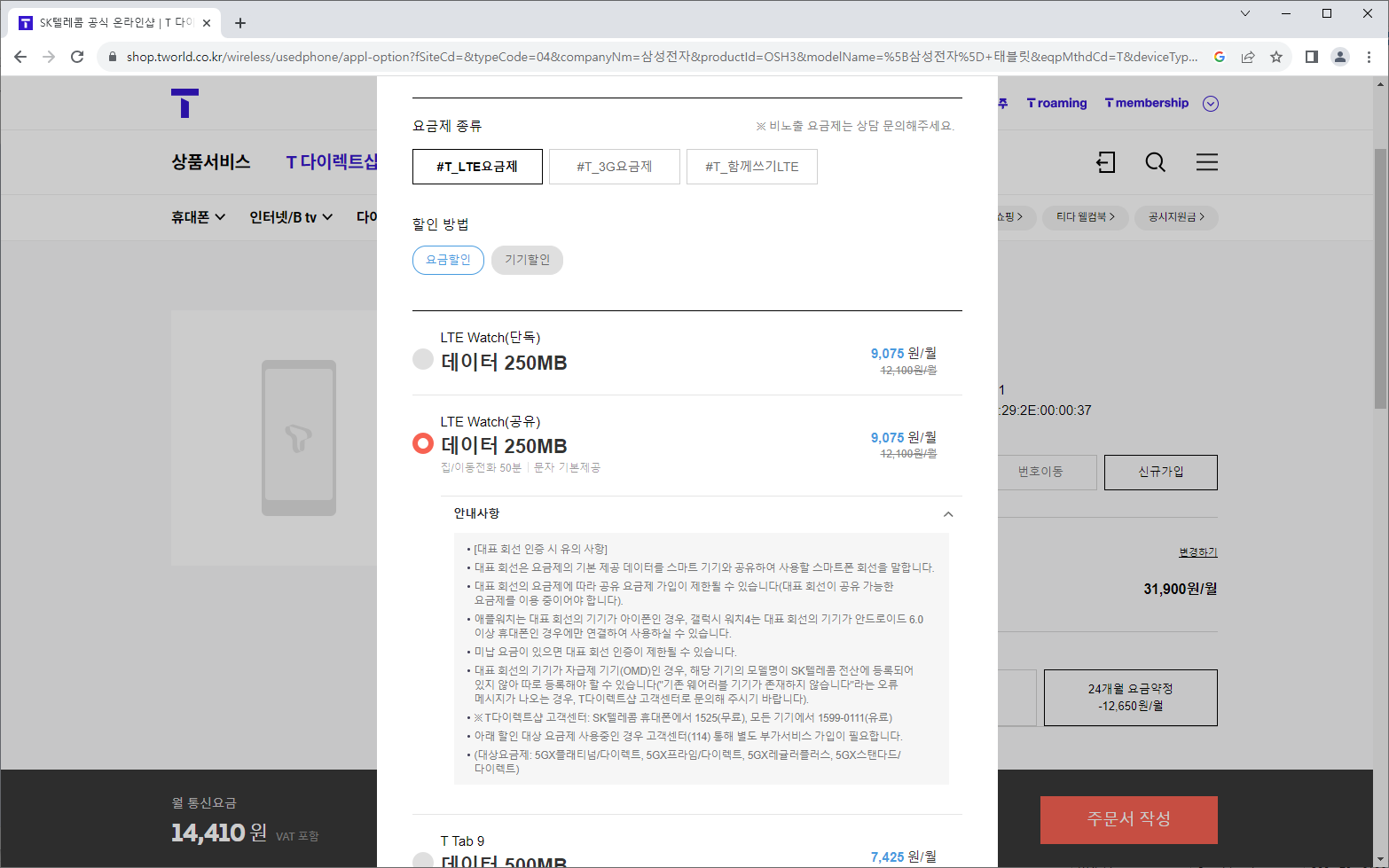
Task: Select the T Tab 9 plan radio button
Action: coord(423,861)
